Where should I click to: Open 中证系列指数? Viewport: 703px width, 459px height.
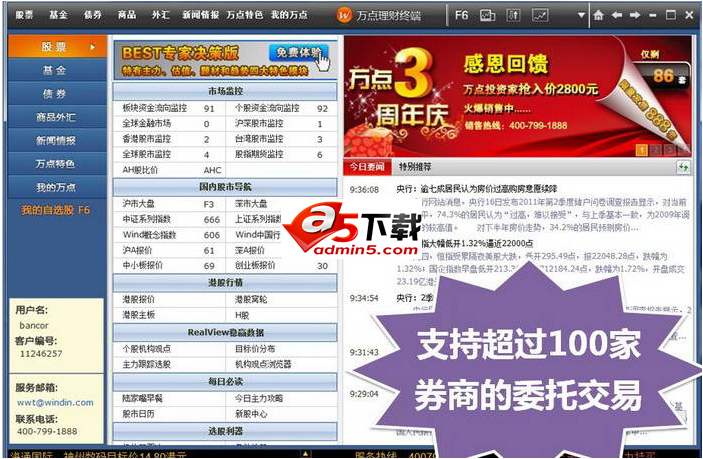pos(147,219)
